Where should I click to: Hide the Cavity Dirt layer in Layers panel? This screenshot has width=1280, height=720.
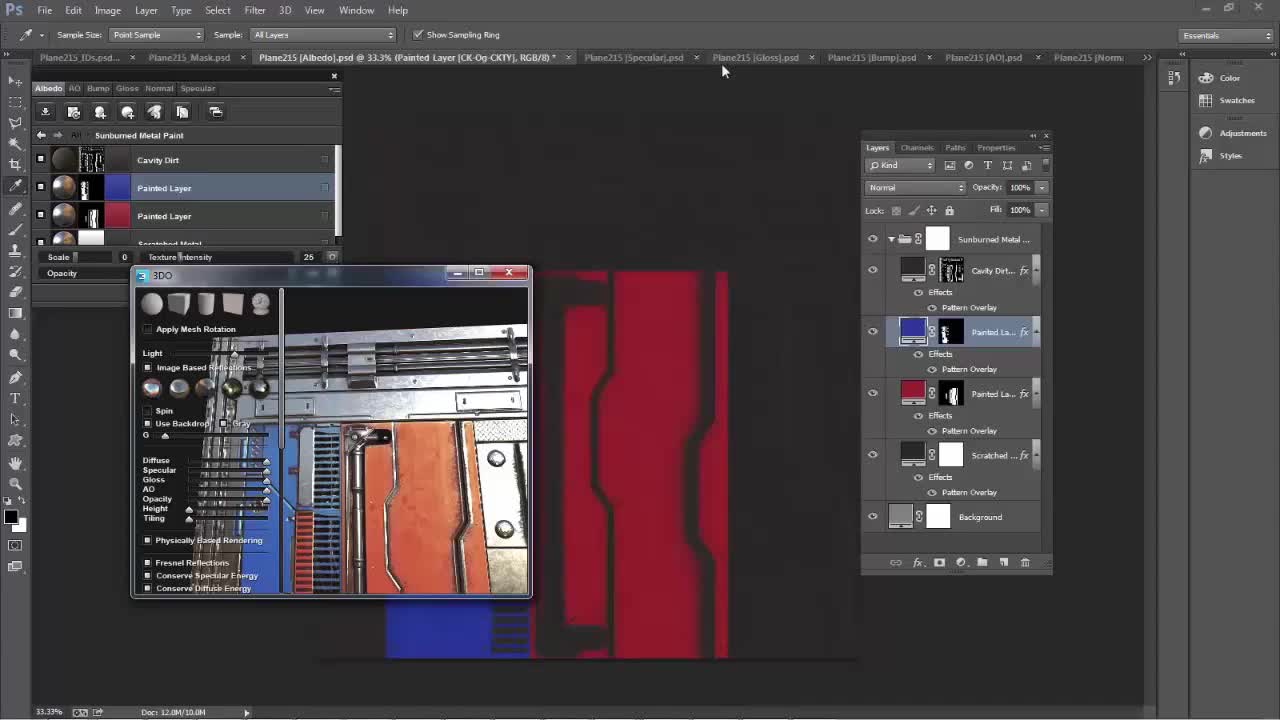[873, 270]
